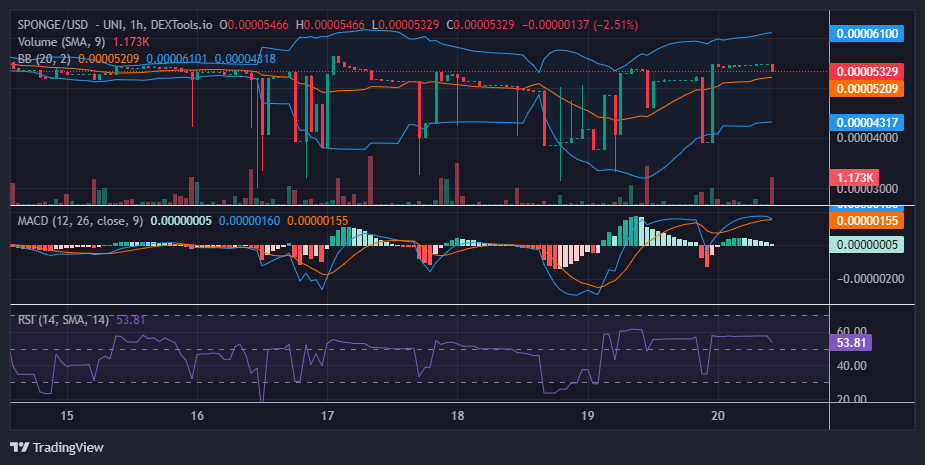Click the 0.00004000 price axis tick
The height and width of the screenshot is (465, 925).
click(x=867, y=137)
